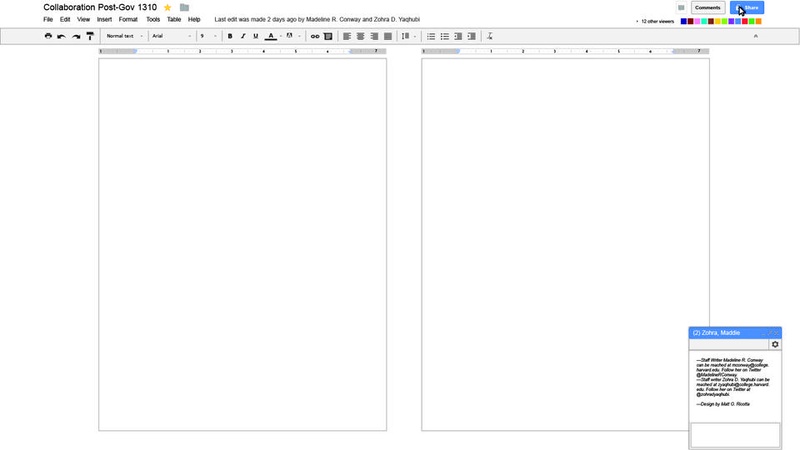Viewport: 800px width, 450px height.
Task: Clear formatting with the Tx icon
Action: (x=489, y=36)
